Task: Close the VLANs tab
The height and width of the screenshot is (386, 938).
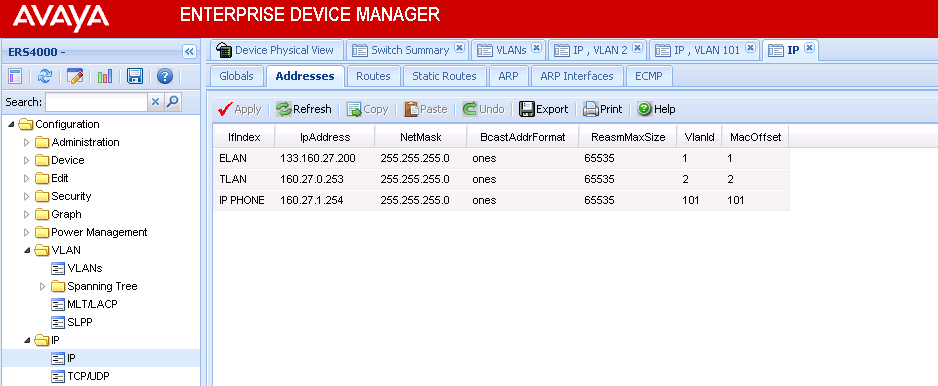Action: point(537,48)
